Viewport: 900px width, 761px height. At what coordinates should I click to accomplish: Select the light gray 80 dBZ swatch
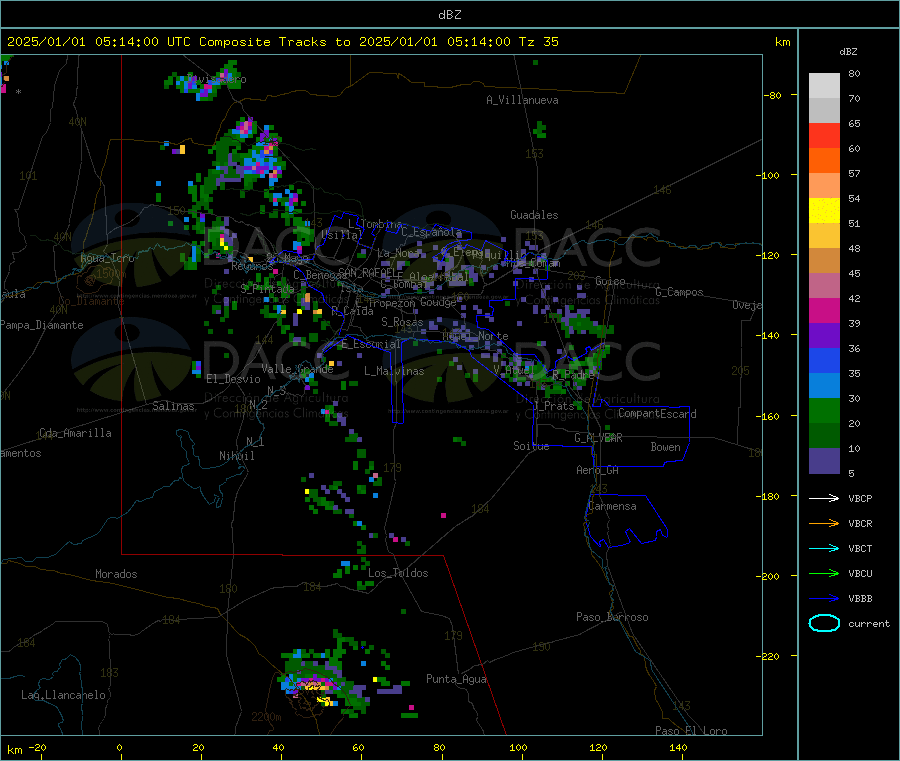[x=824, y=86]
